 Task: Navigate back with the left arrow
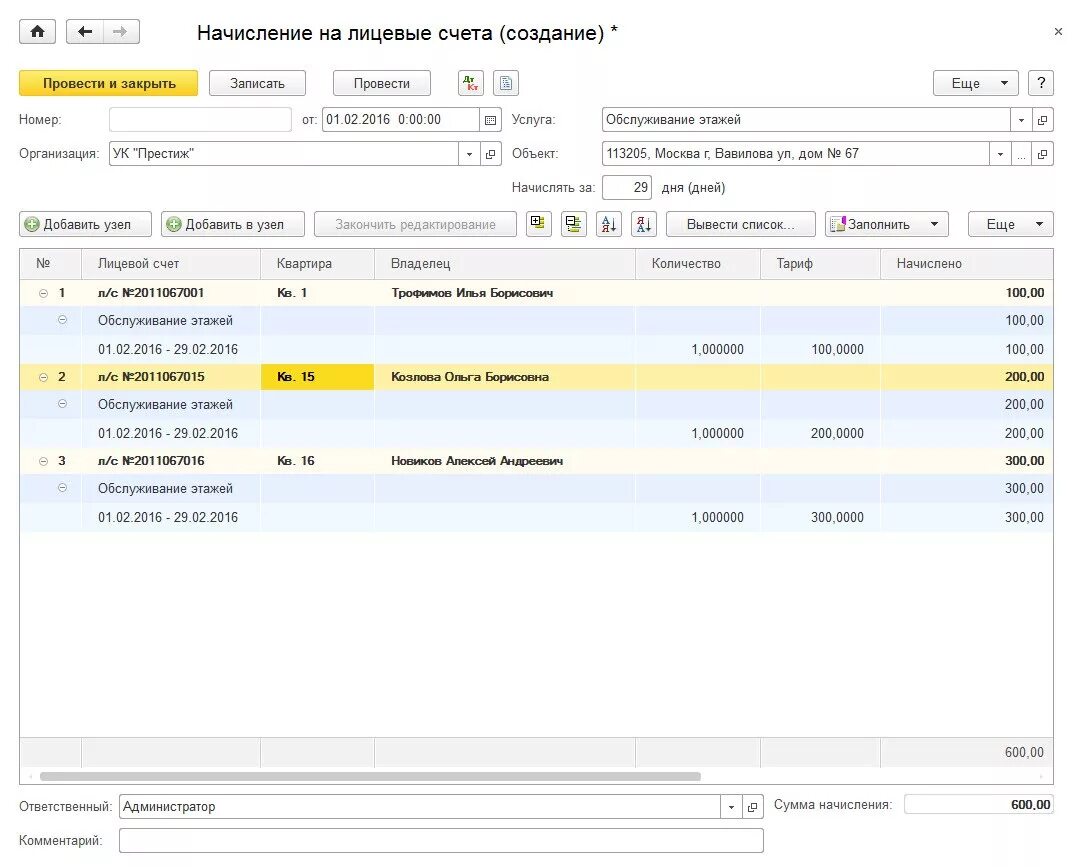pos(85,32)
